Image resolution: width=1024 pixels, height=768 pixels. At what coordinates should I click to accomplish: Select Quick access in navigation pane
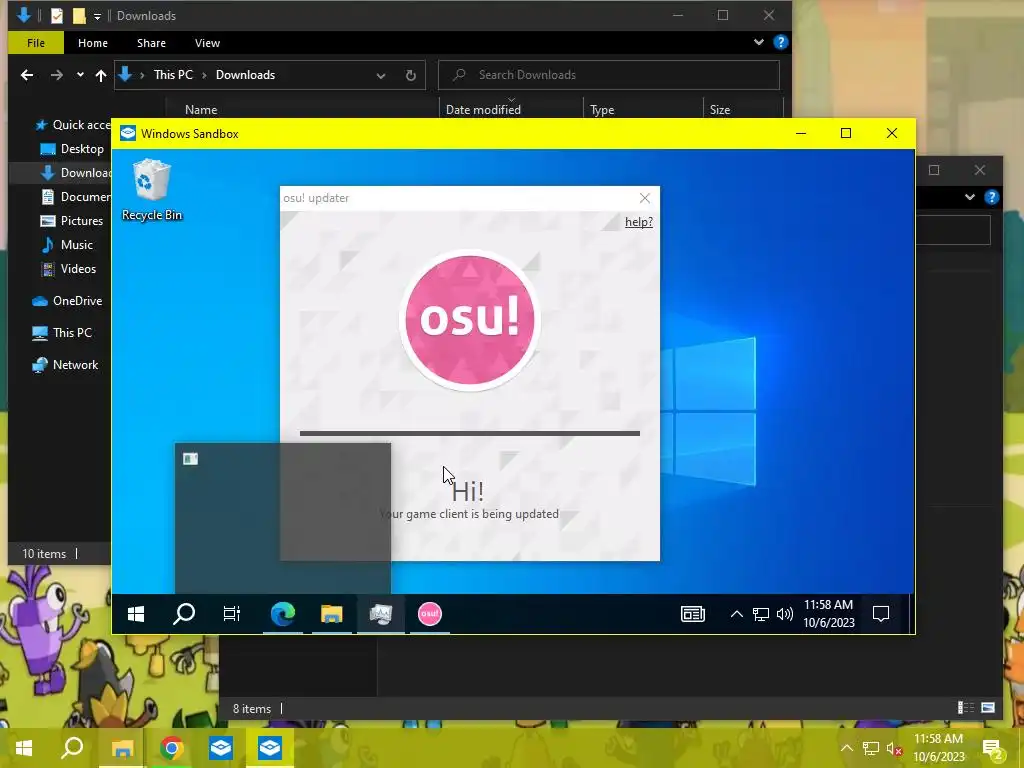point(73,125)
